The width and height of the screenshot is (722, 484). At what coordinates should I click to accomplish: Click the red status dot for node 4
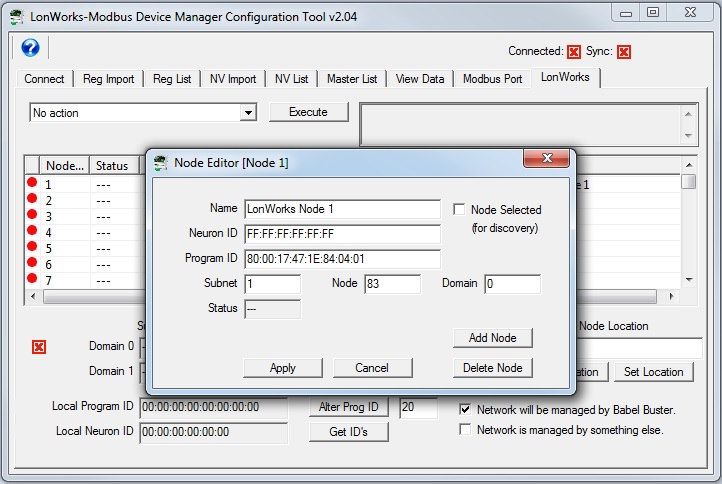32,231
